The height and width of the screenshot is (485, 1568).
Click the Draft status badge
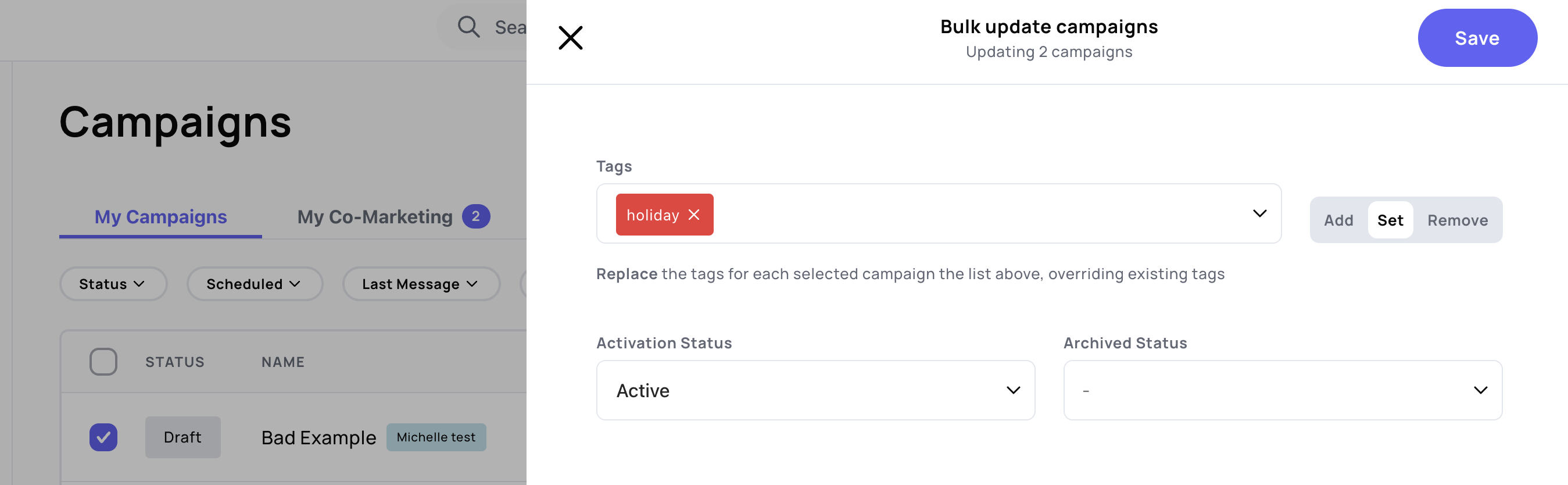point(182,437)
